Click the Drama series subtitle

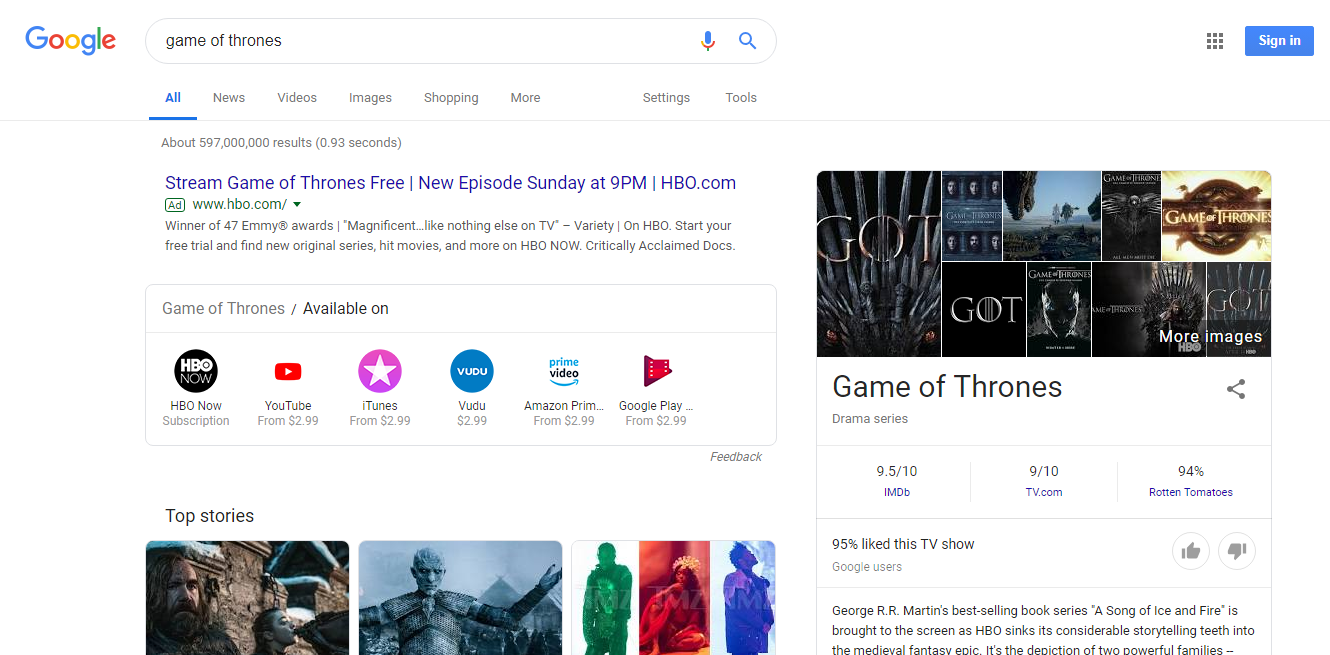tap(870, 419)
